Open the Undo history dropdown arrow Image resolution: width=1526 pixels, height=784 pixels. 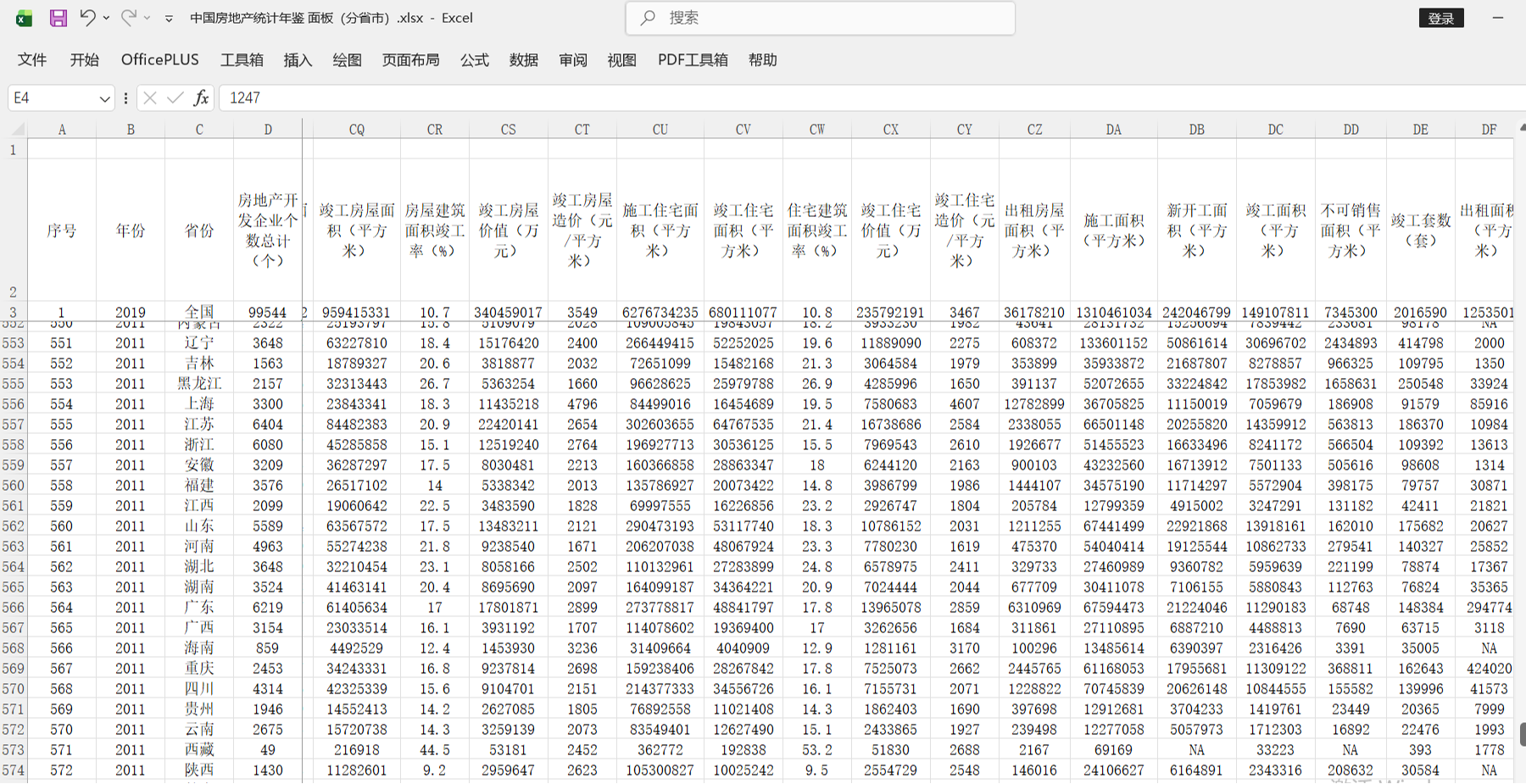point(106,18)
